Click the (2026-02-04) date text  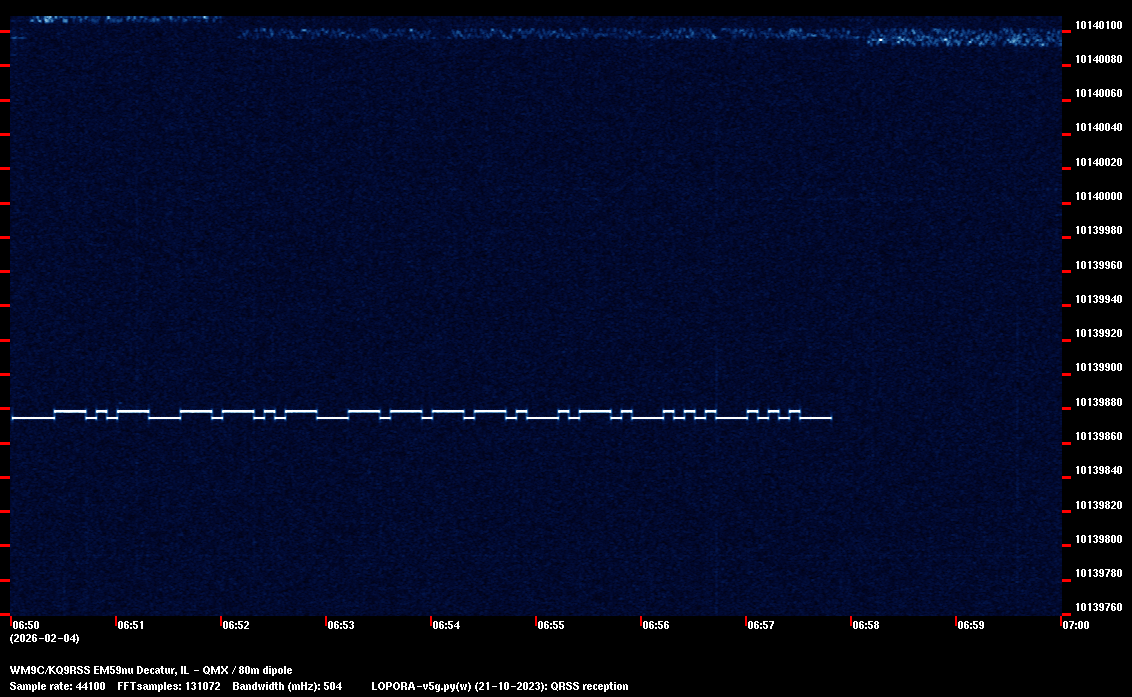click(44, 638)
